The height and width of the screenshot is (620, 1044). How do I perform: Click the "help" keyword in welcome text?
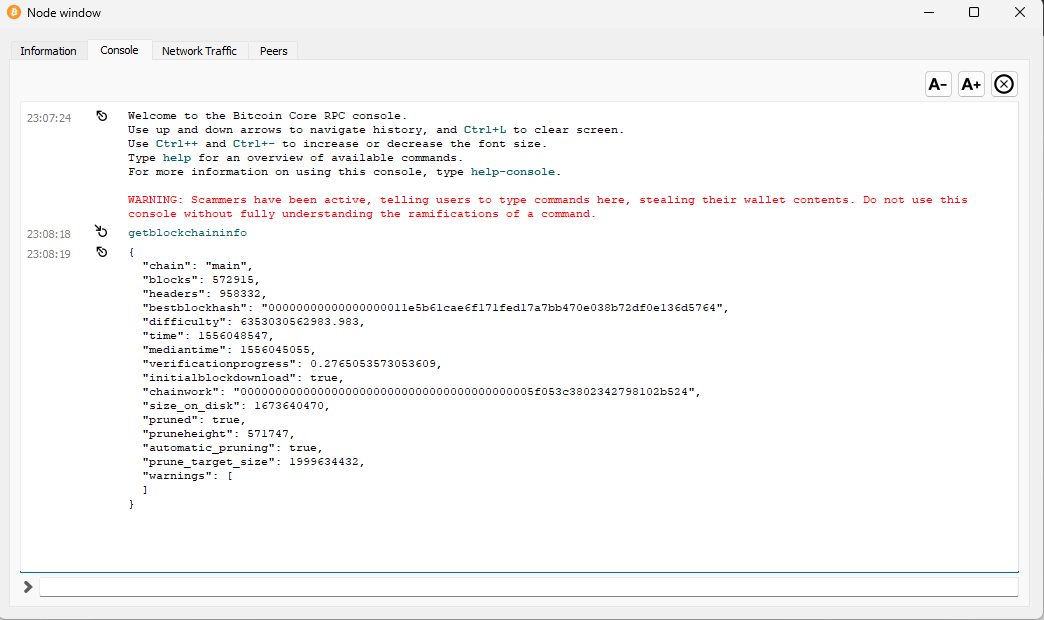click(x=177, y=158)
